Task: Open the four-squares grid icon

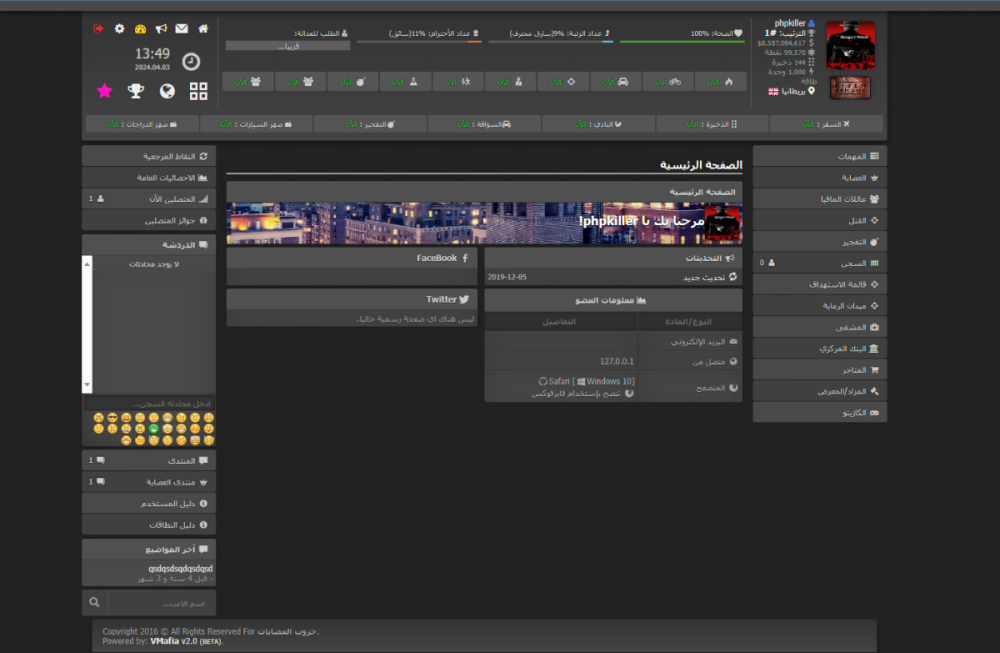Action: (x=198, y=91)
